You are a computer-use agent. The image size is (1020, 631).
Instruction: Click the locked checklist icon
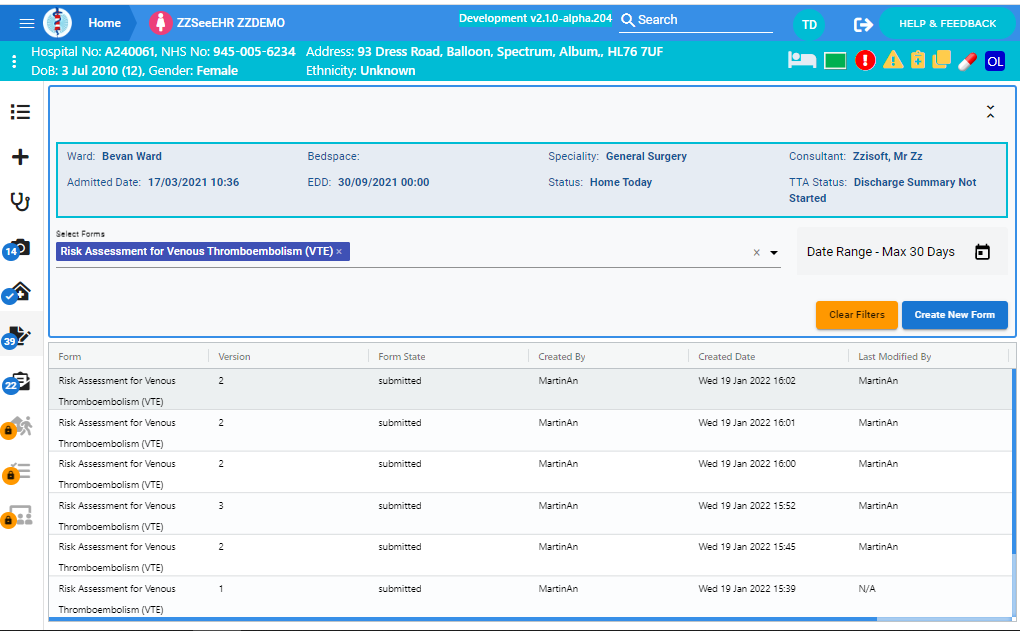(x=18, y=472)
